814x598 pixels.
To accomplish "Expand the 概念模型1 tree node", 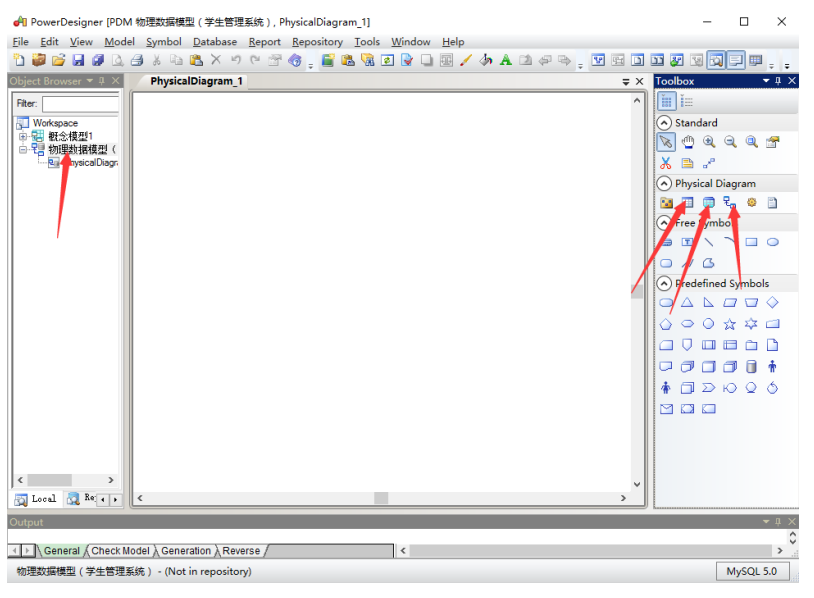I will (23, 136).
